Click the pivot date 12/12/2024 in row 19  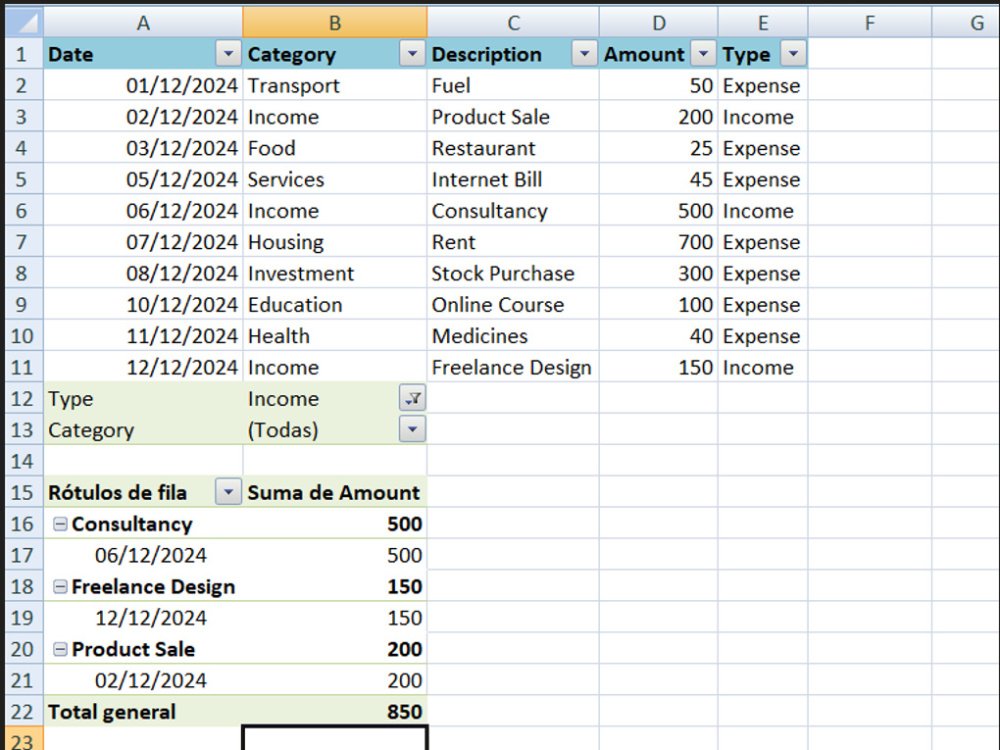tap(143, 618)
